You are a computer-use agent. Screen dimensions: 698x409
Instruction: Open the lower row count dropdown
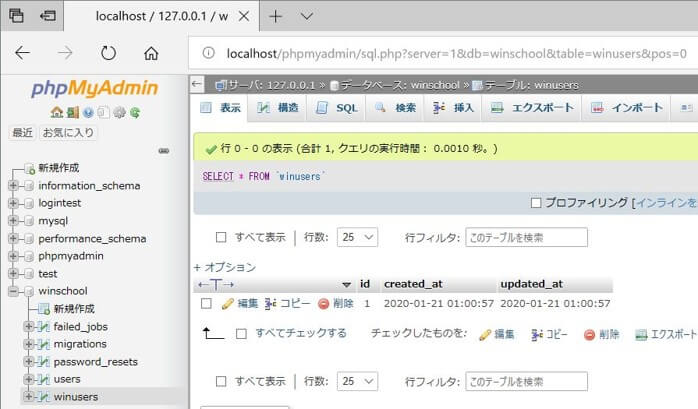click(357, 381)
